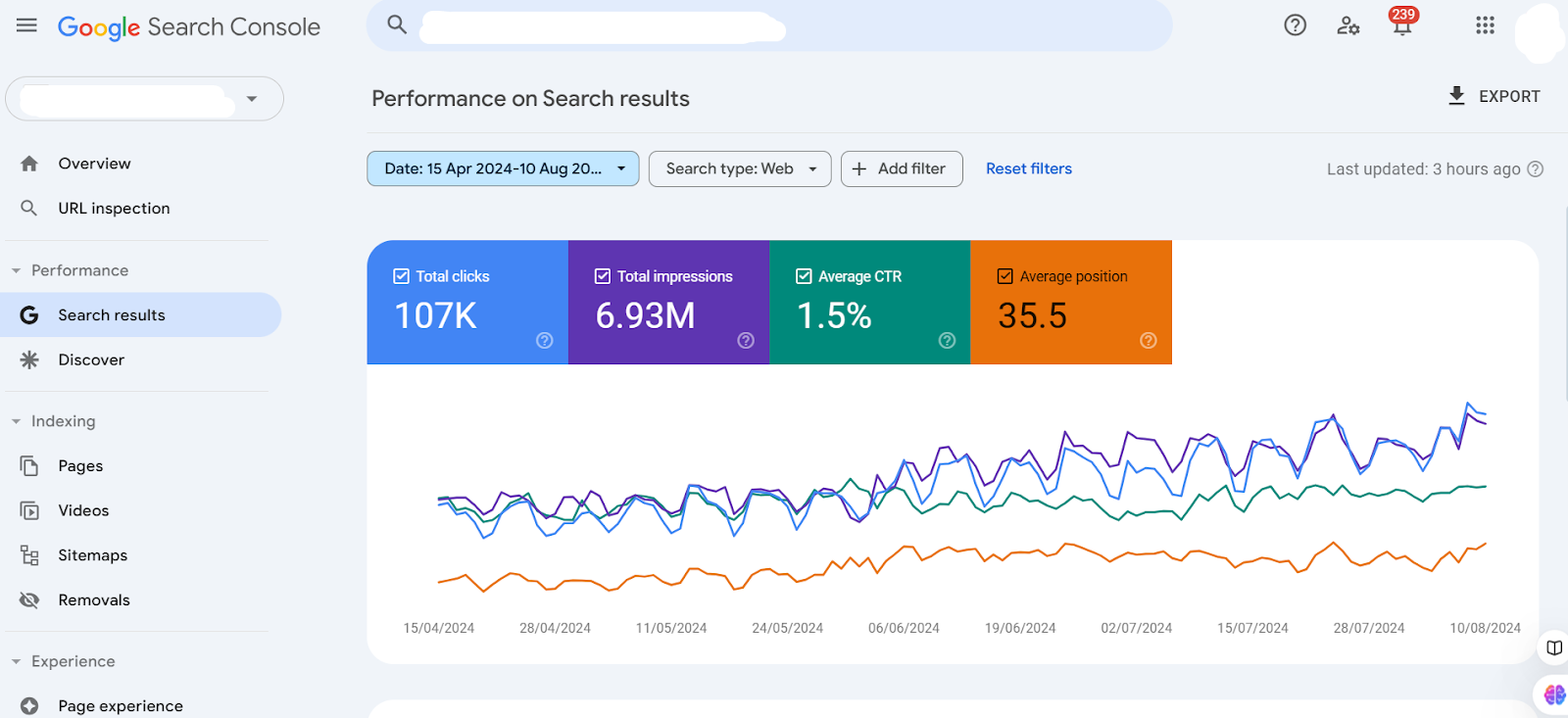Viewport: 1568px width, 718px height.
Task: Open Average CTR help tooltip icon
Action: click(x=947, y=340)
